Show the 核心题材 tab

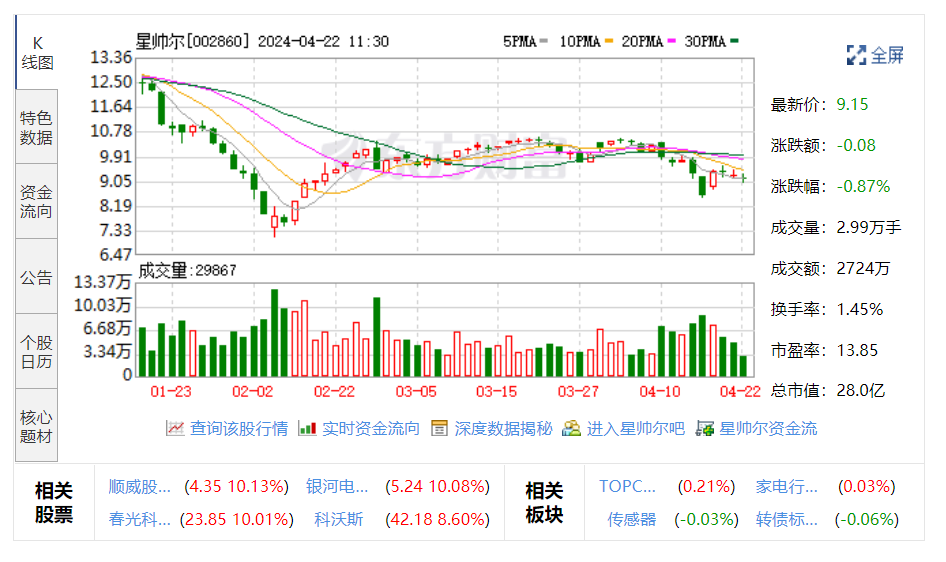pyautogui.click(x=37, y=427)
